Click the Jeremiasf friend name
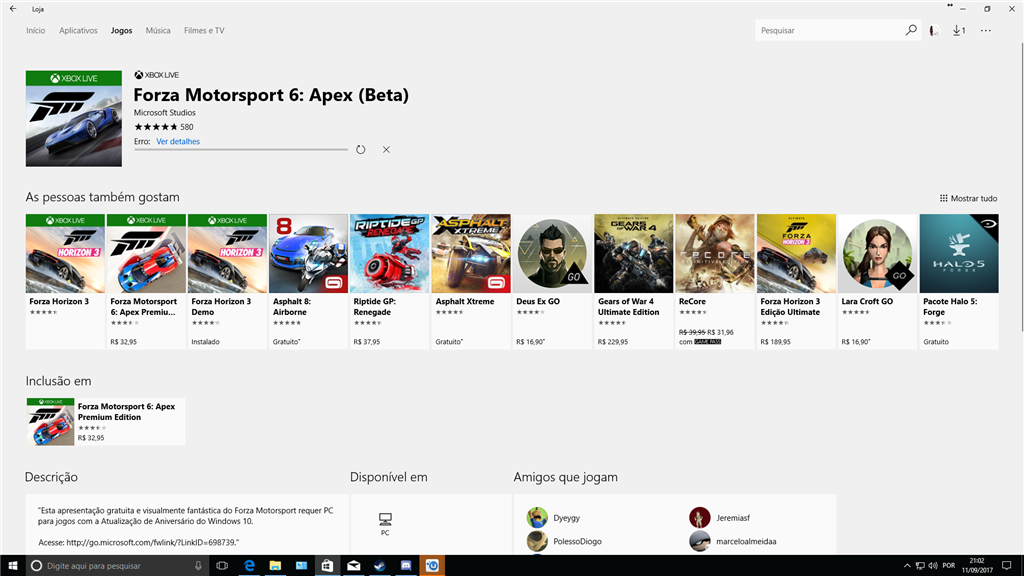The image size is (1024, 576). coord(733,518)
